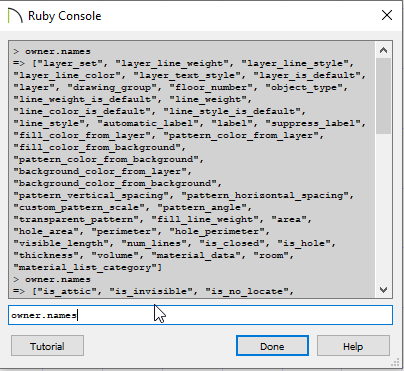Focus the owner.names command input field
This screenshot has height=371, width=404.
[x=200, y=315]
